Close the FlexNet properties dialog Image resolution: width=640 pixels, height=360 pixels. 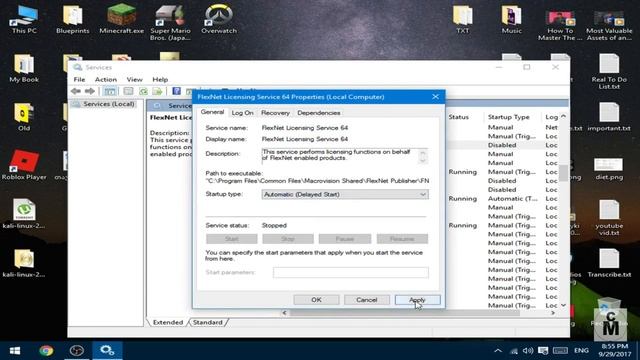pyautogui.click(x=436, y=97)
